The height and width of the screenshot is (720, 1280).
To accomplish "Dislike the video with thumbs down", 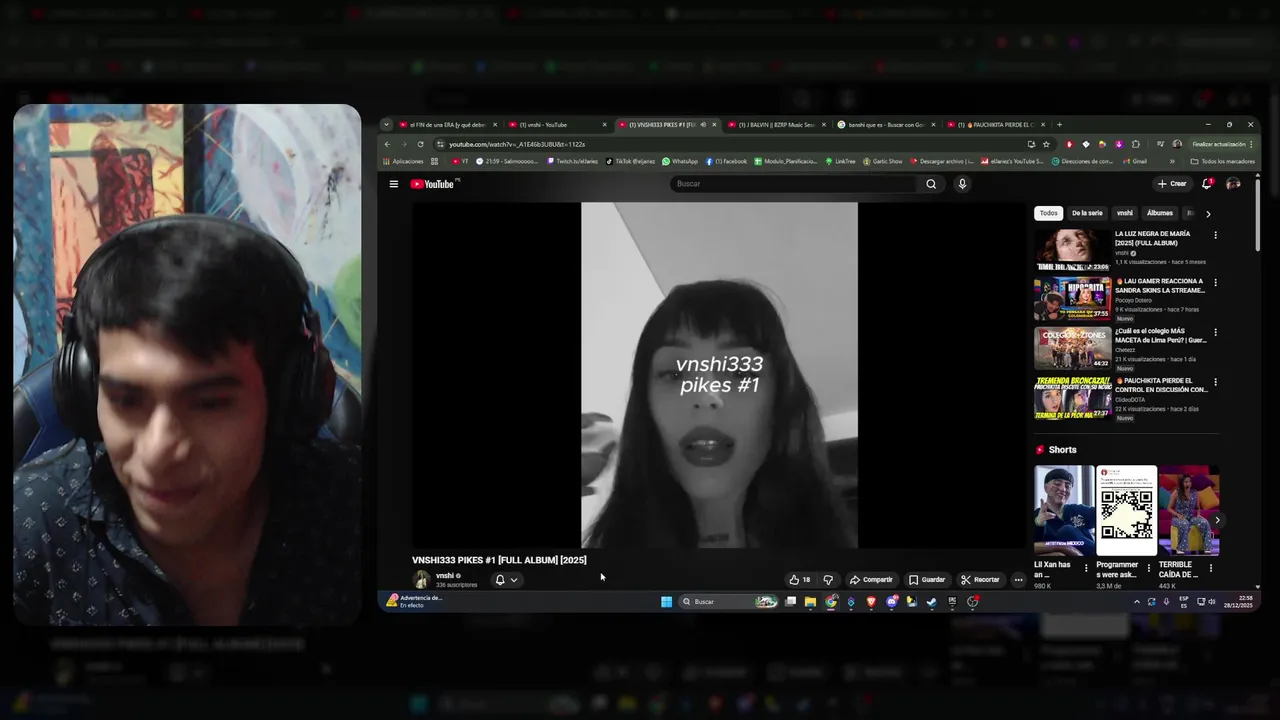I will click(x=828, y=580).
